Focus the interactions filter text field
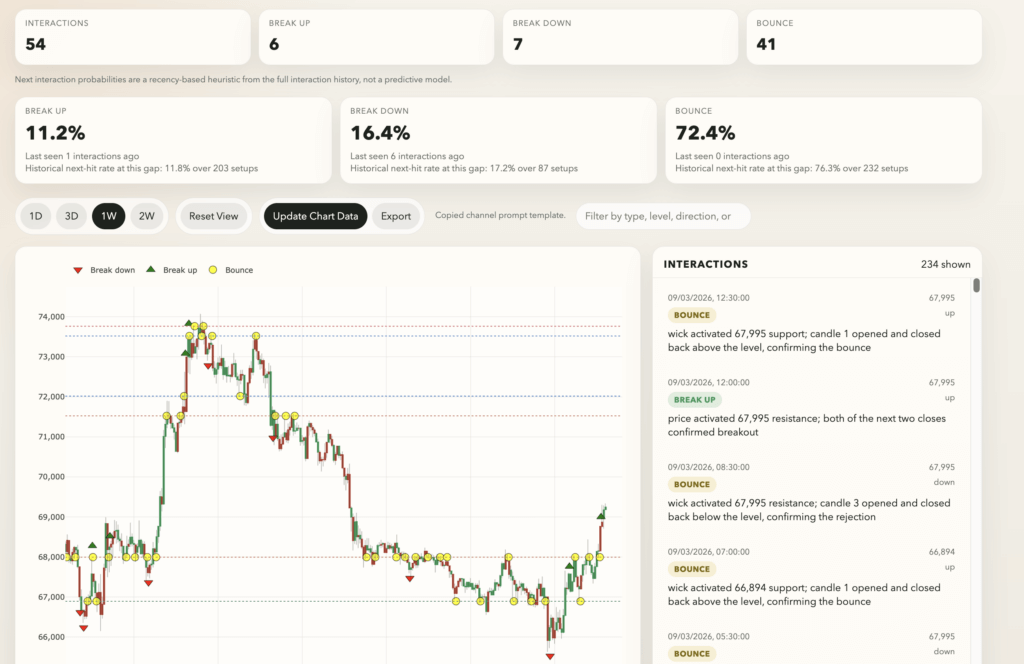 662,216
